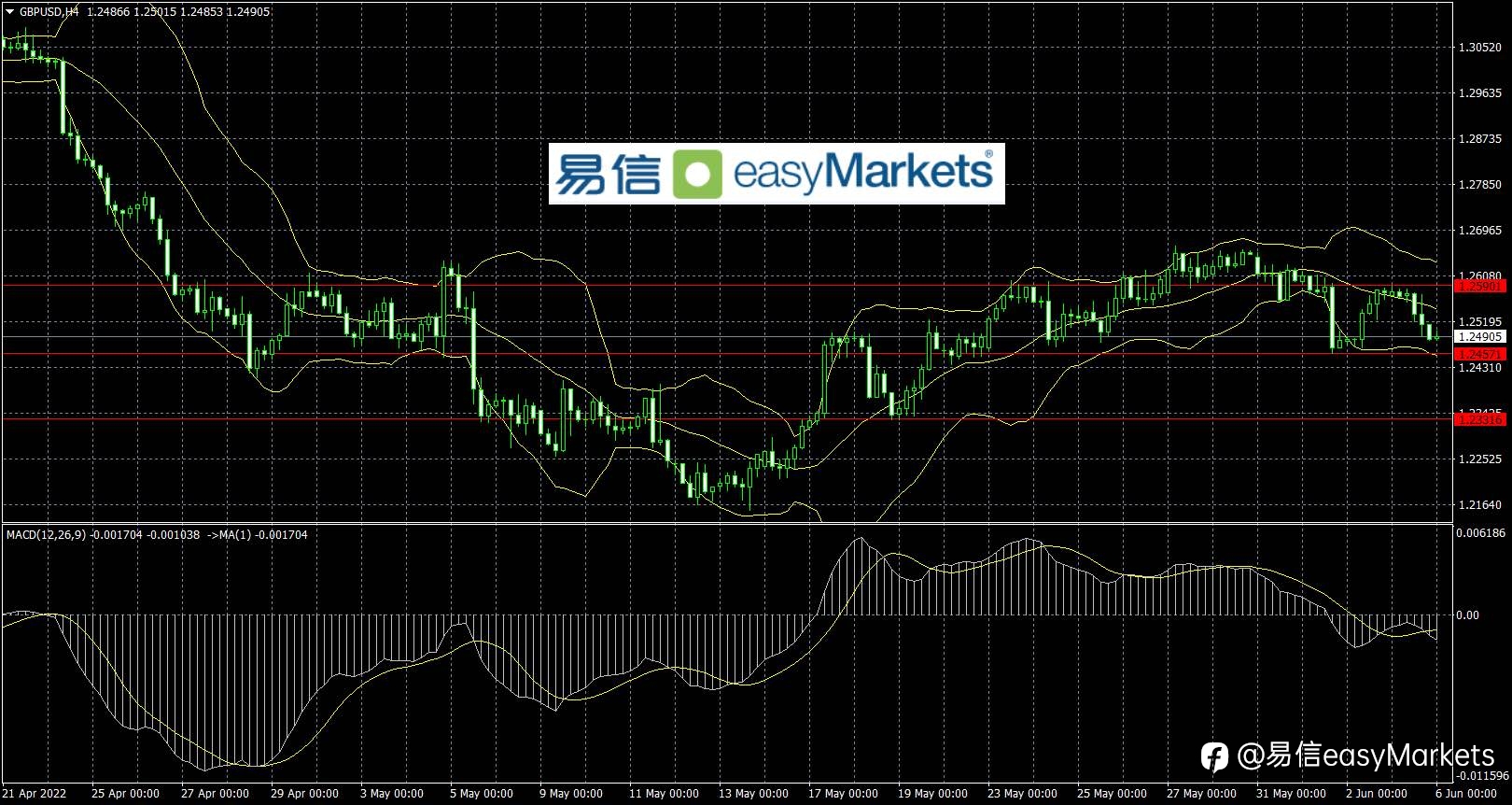The height and width of the screenshot is (805, 1512).
Task: Click the 27 May 00:00 time label
Action: click(1201, 794)
